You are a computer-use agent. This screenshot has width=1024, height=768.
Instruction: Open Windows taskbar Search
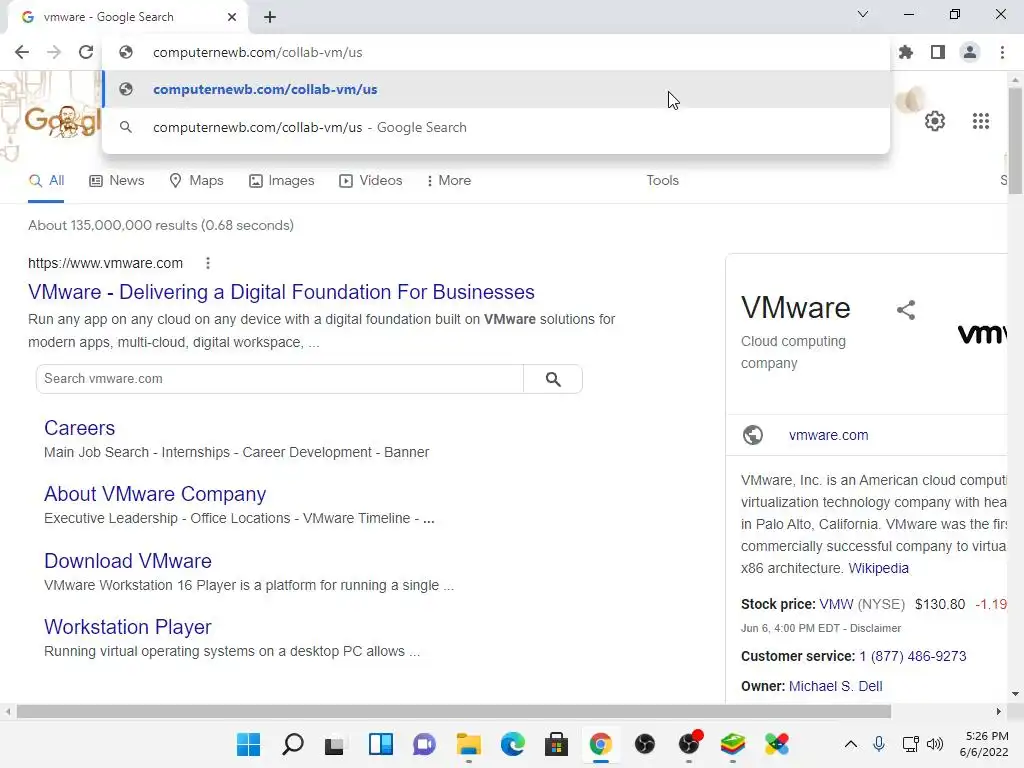coord(293,744)
